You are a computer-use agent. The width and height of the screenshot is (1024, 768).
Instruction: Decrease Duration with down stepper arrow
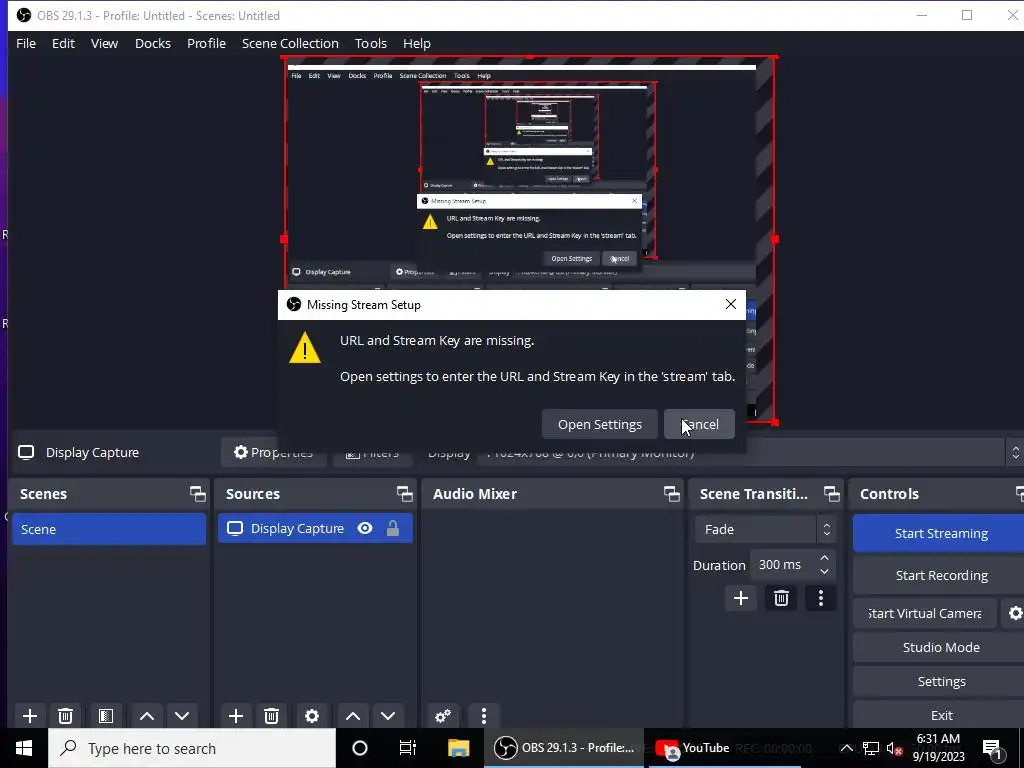(x=824, y=571)
